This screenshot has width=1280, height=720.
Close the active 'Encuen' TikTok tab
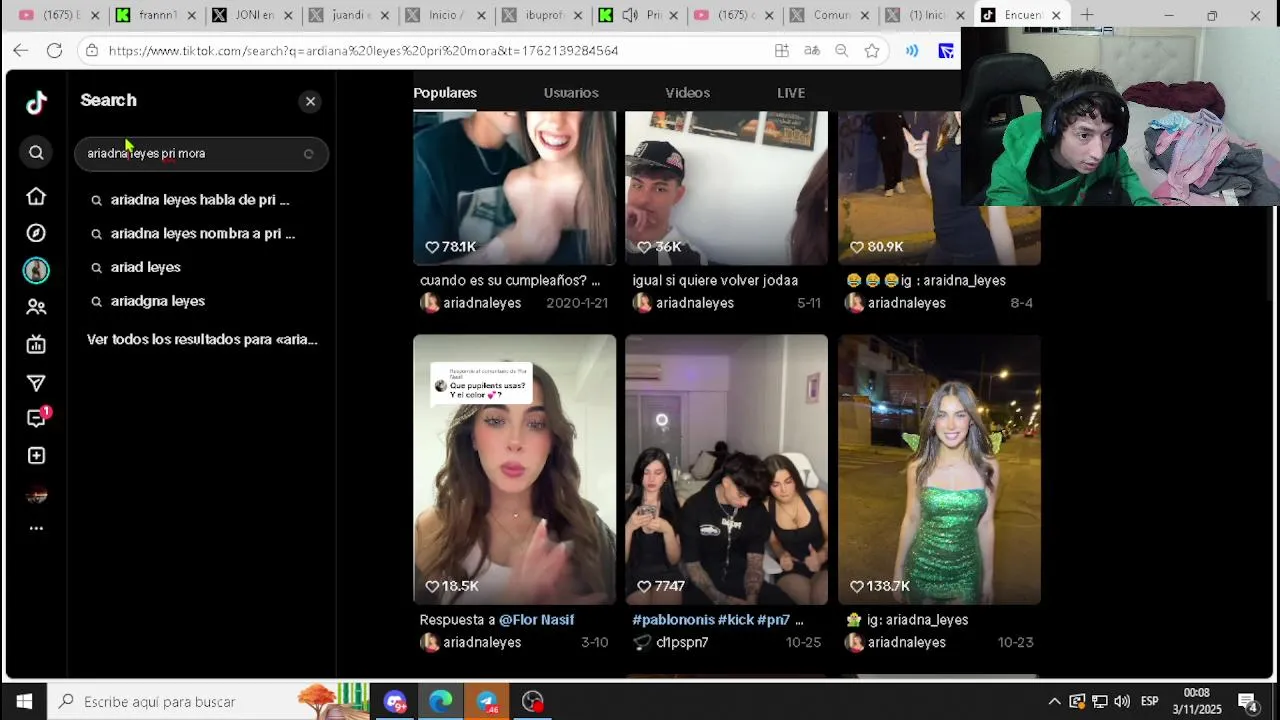pyautogui.click(x=1055, y=15)
